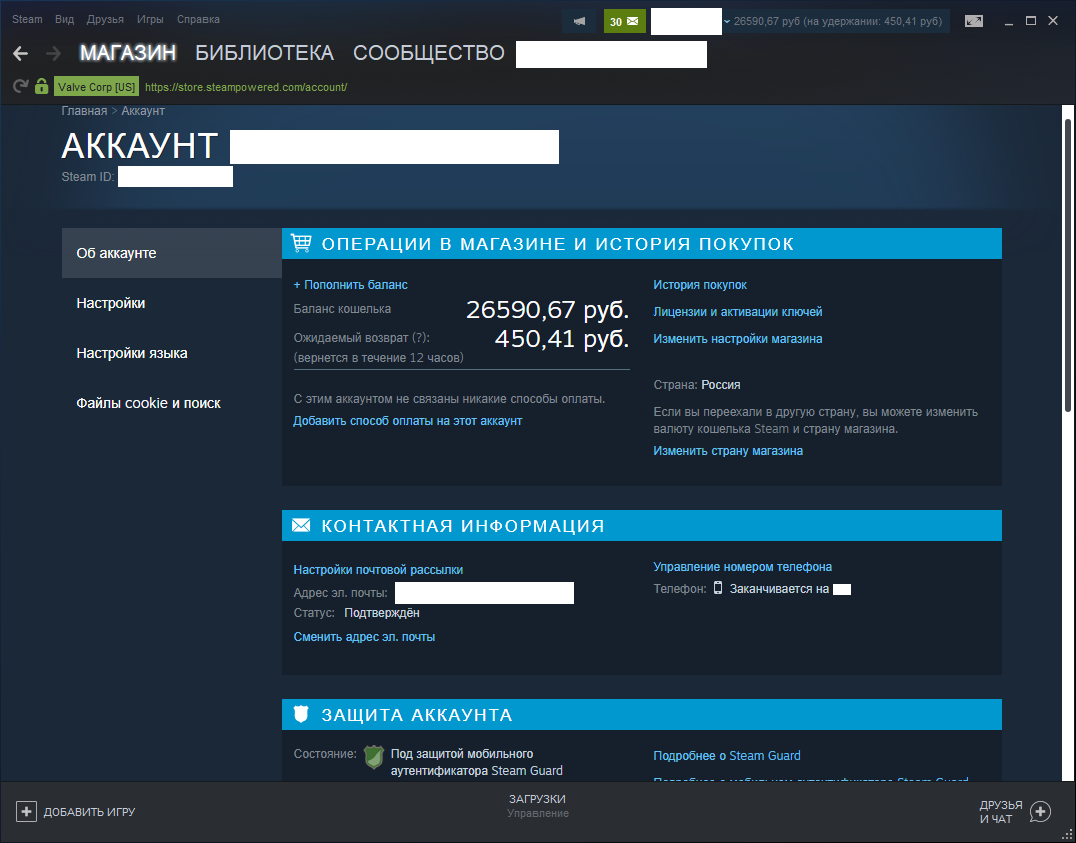
Task: Switch to Big Picture mode icon
Action: (x=974, y=21)
